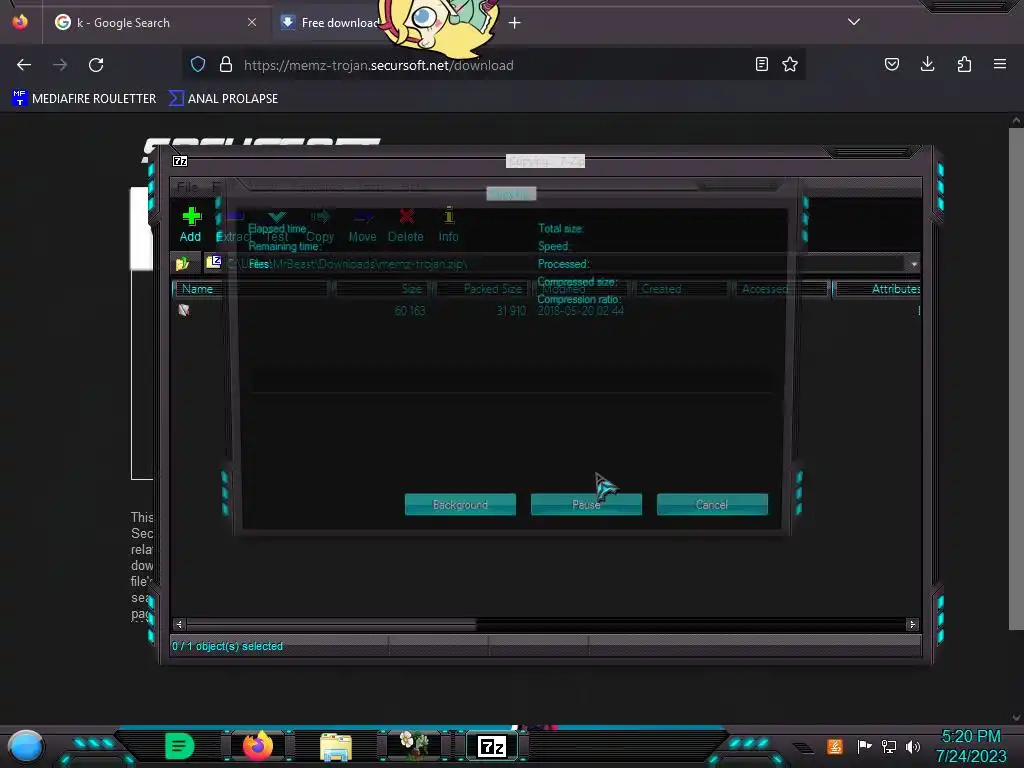Image resolution: width=1024 pixels, height=768 pixels.
Task: Open a new browser tab
Action: pyautogui.click(x=515, y=23)
